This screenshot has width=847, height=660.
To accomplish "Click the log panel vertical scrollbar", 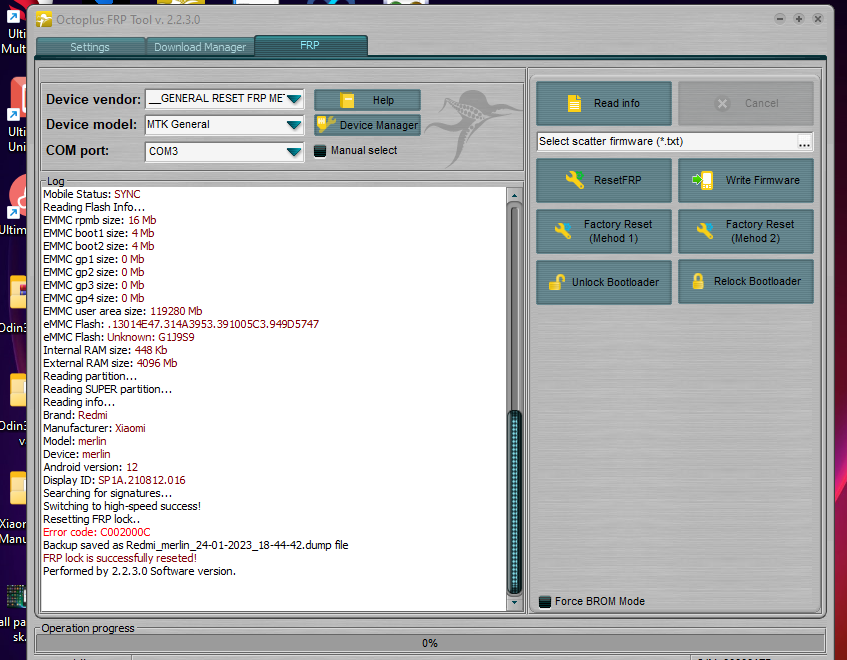I will click(x=515, y=300).
